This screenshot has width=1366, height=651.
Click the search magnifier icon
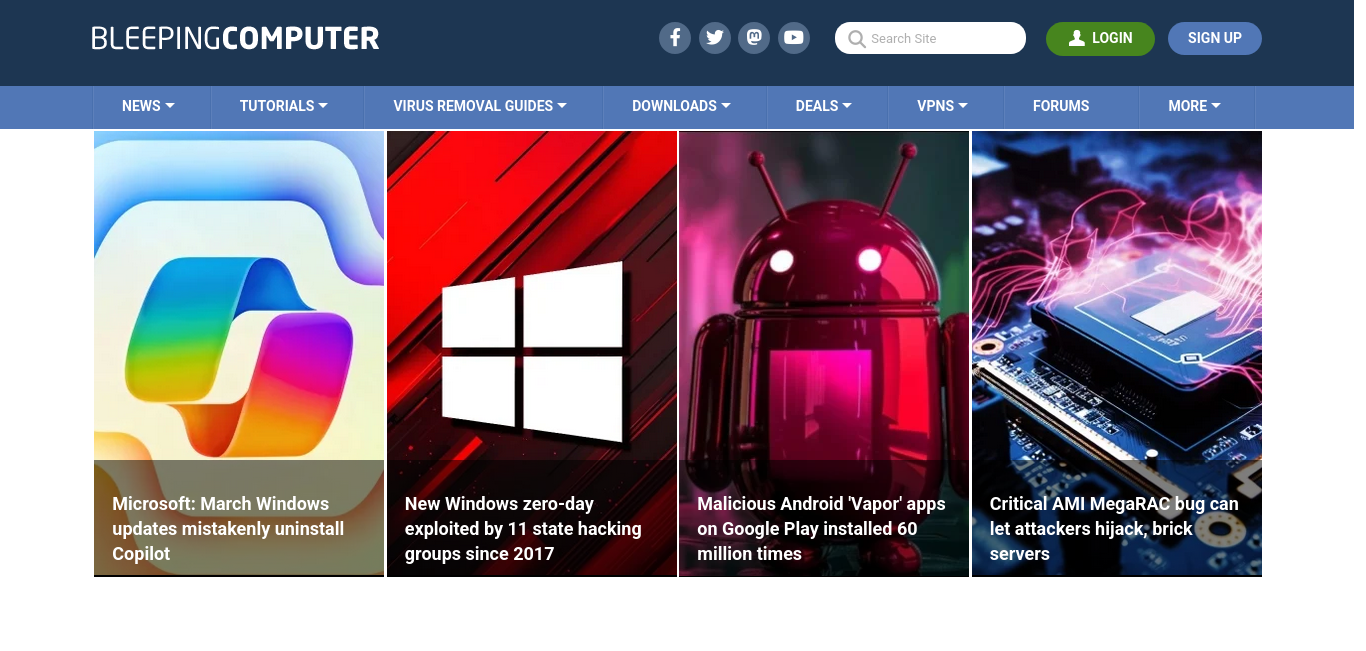tap(857, 39)
